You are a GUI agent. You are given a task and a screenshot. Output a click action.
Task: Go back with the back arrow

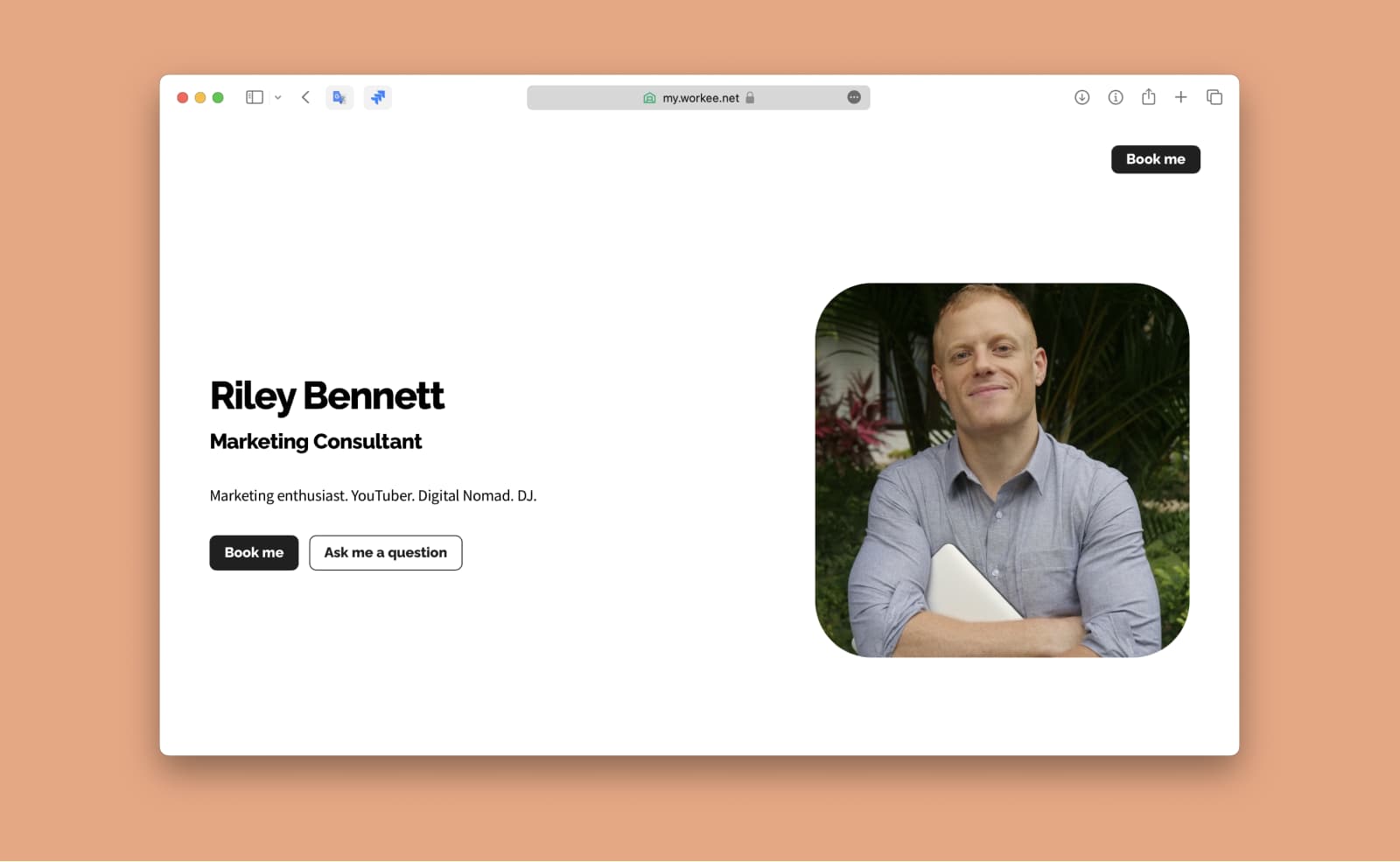(305, 97)
